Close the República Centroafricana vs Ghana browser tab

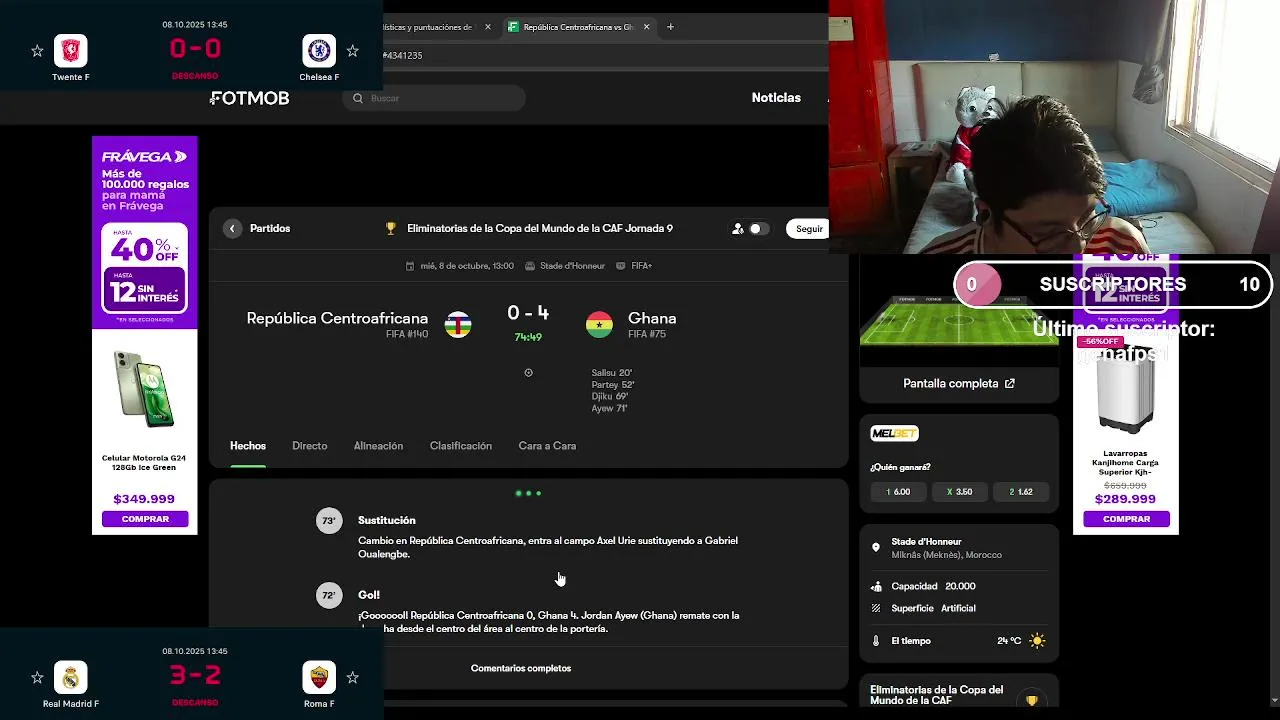(646, 27)
